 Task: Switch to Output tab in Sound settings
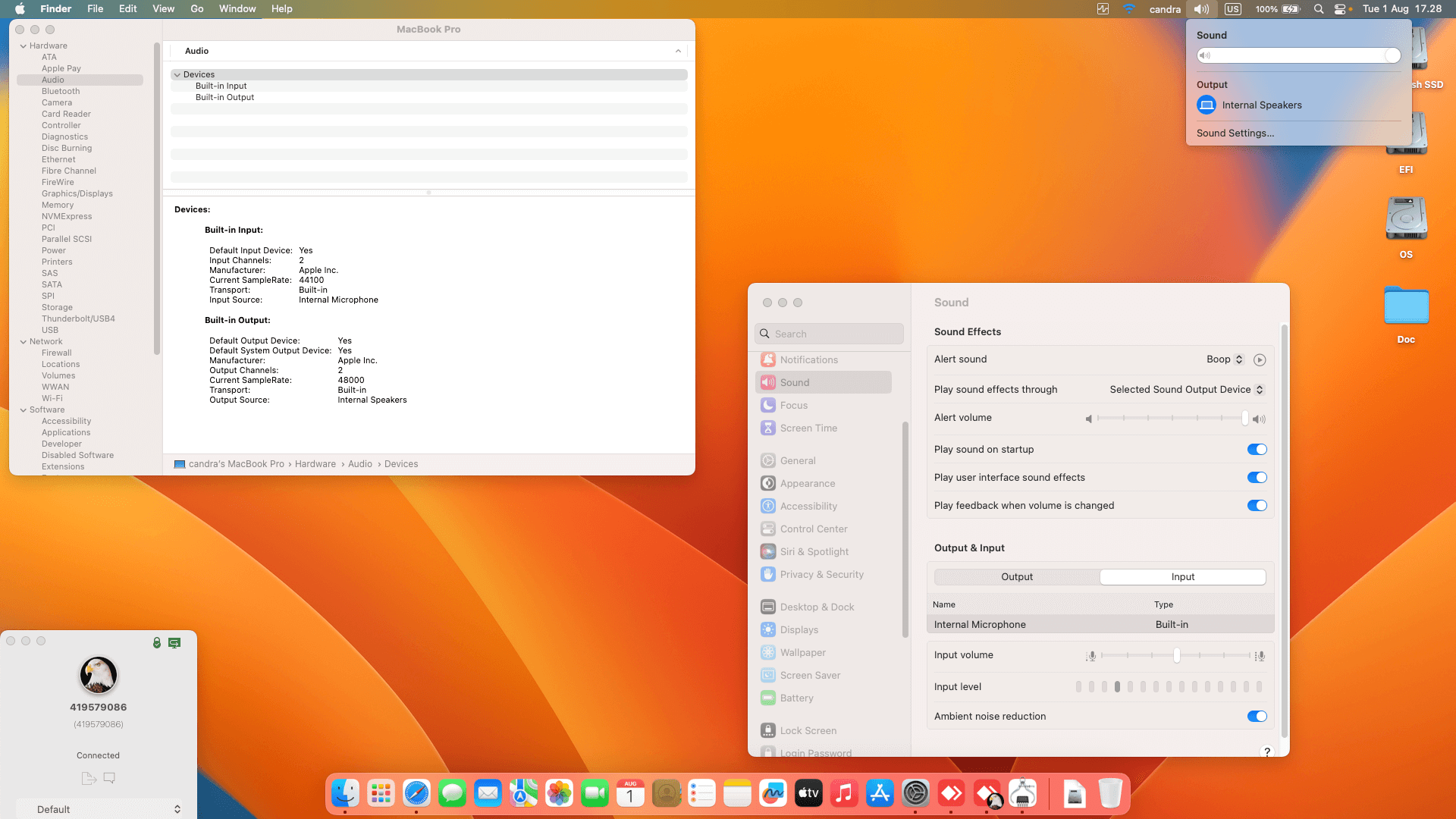coord(1017,577)
